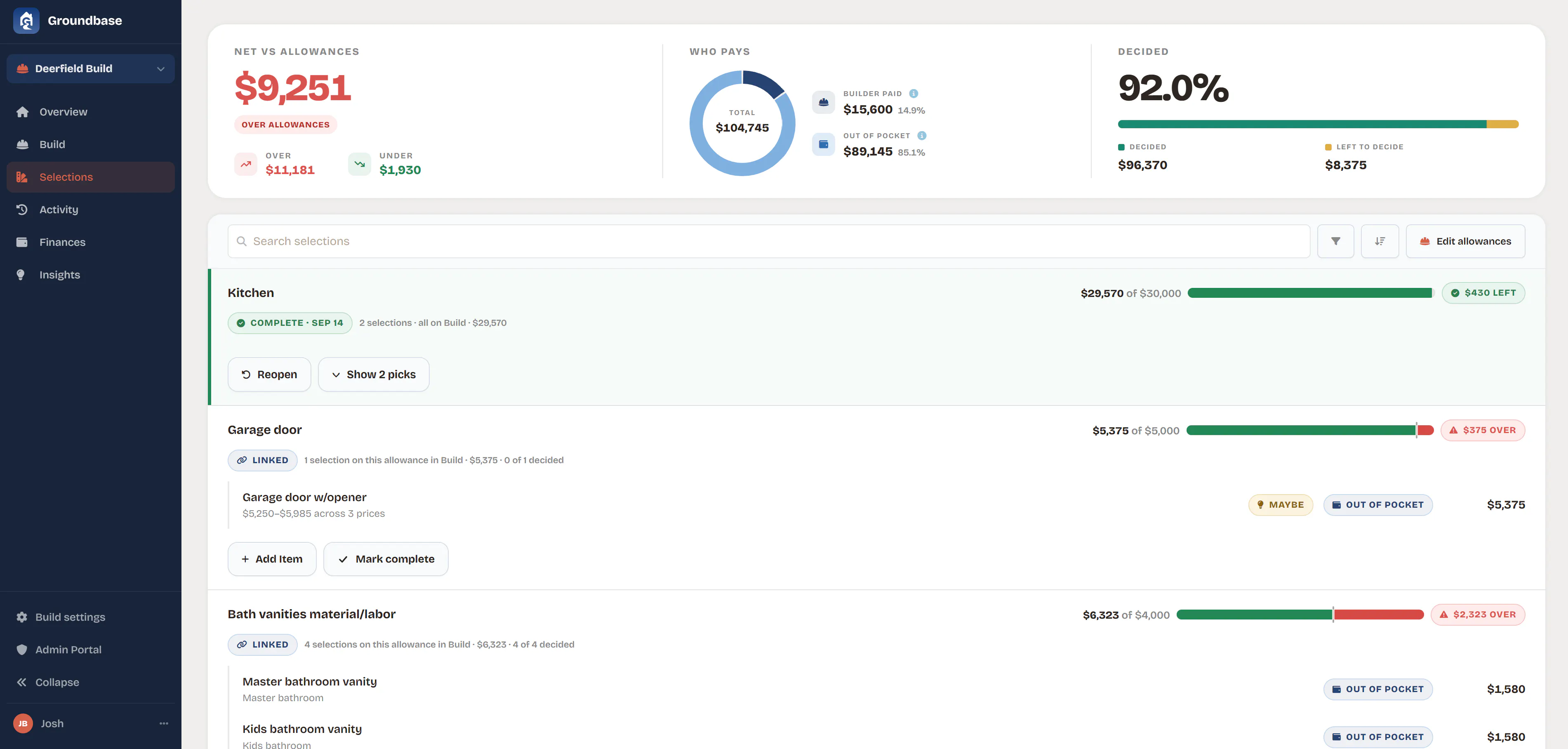1568x749 pixels.
Task: Click the Admin Portal shield icon
Action: 22,650
